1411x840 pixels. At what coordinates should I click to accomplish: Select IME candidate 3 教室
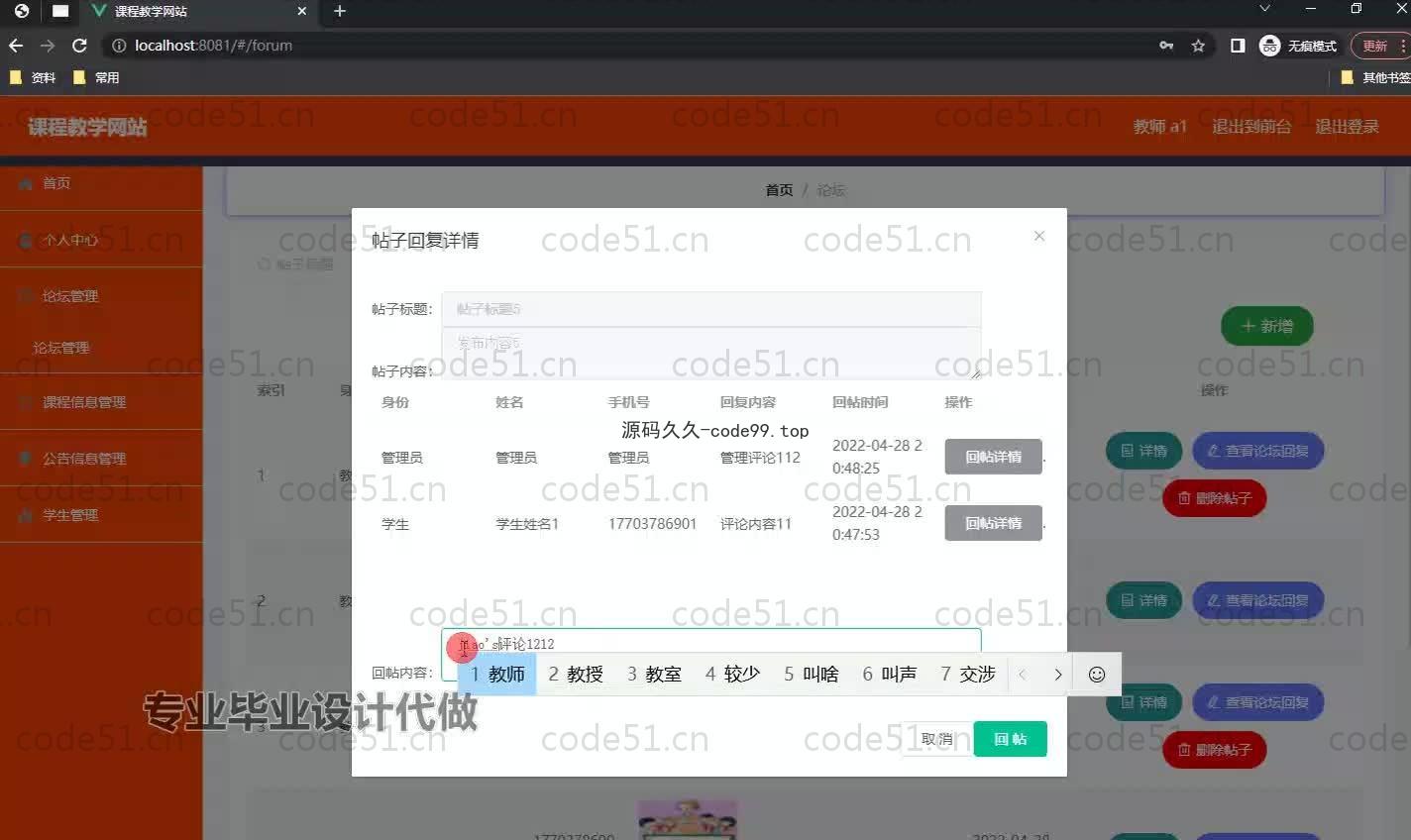point(654,675)
